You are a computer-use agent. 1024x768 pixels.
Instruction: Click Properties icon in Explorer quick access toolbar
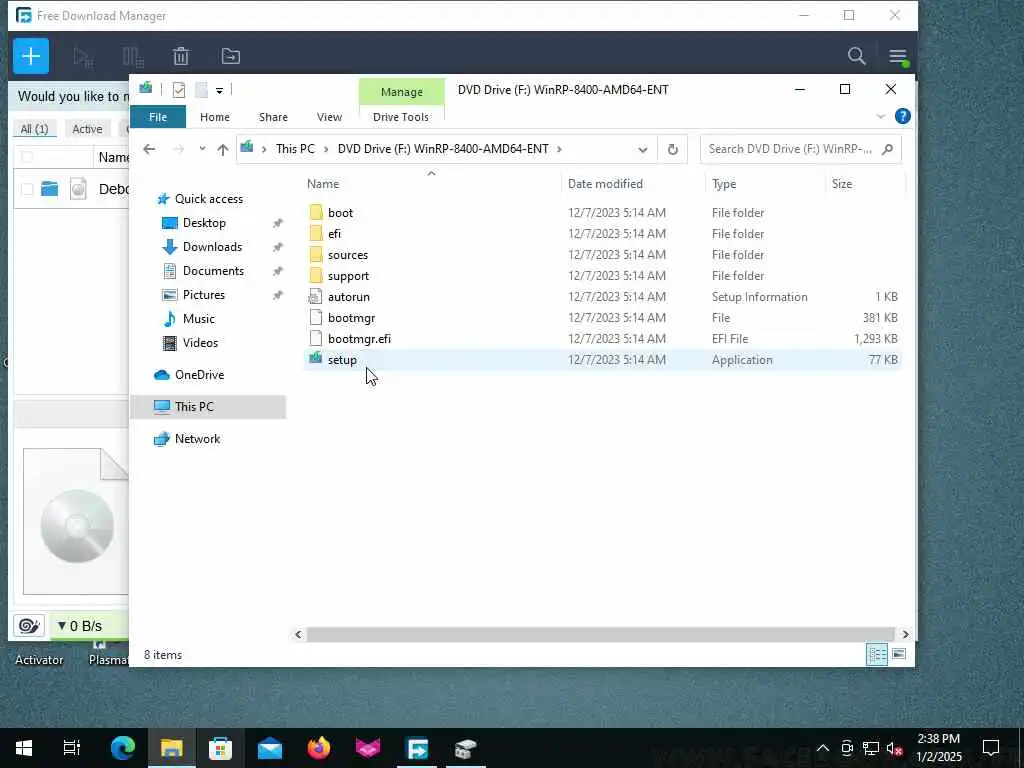[178, 90]
